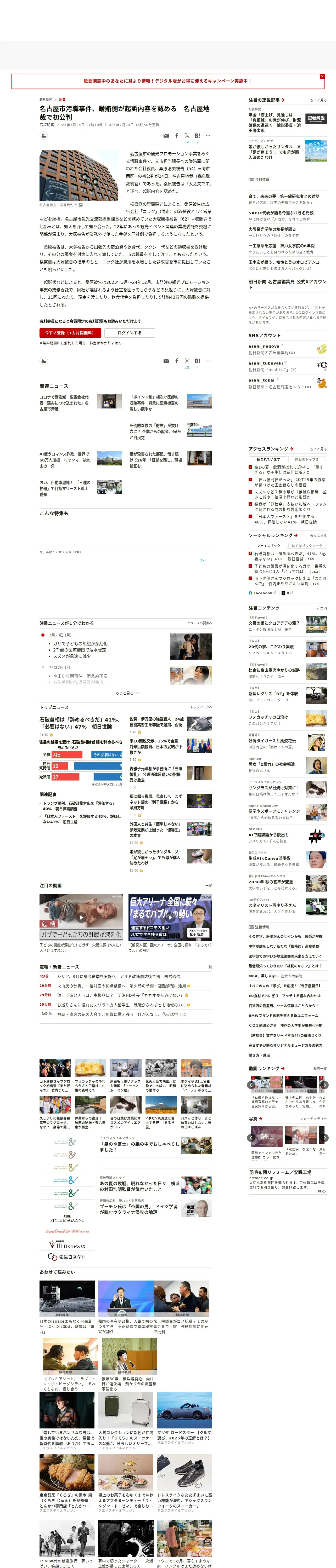The height and width of the screenshot is (1568, 336).
Task: Open asahi_nagoya account avatar
Action: point(321,349)
